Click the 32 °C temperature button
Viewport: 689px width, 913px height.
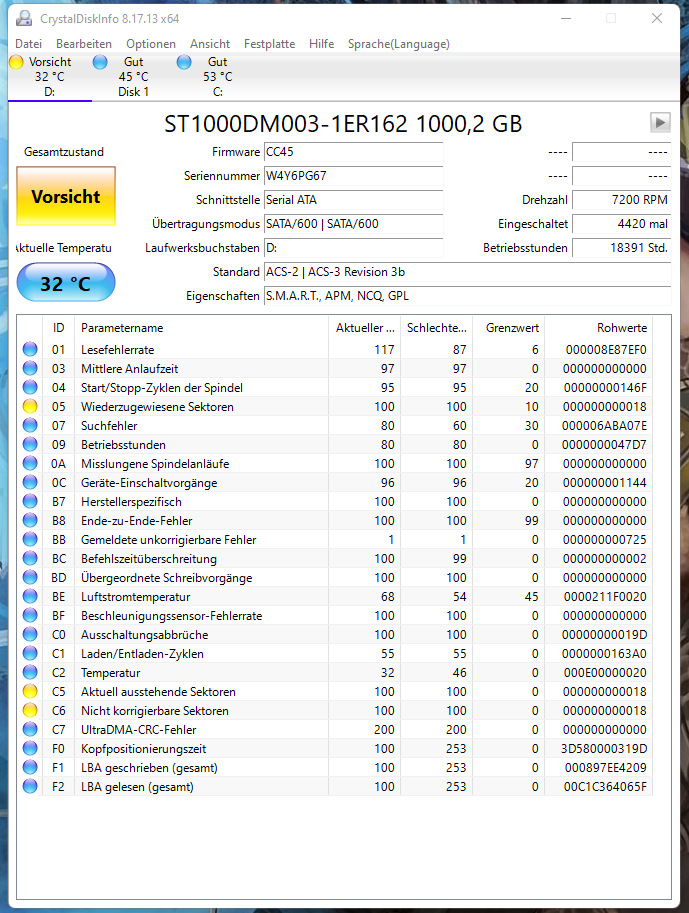[x=66, y=283]
